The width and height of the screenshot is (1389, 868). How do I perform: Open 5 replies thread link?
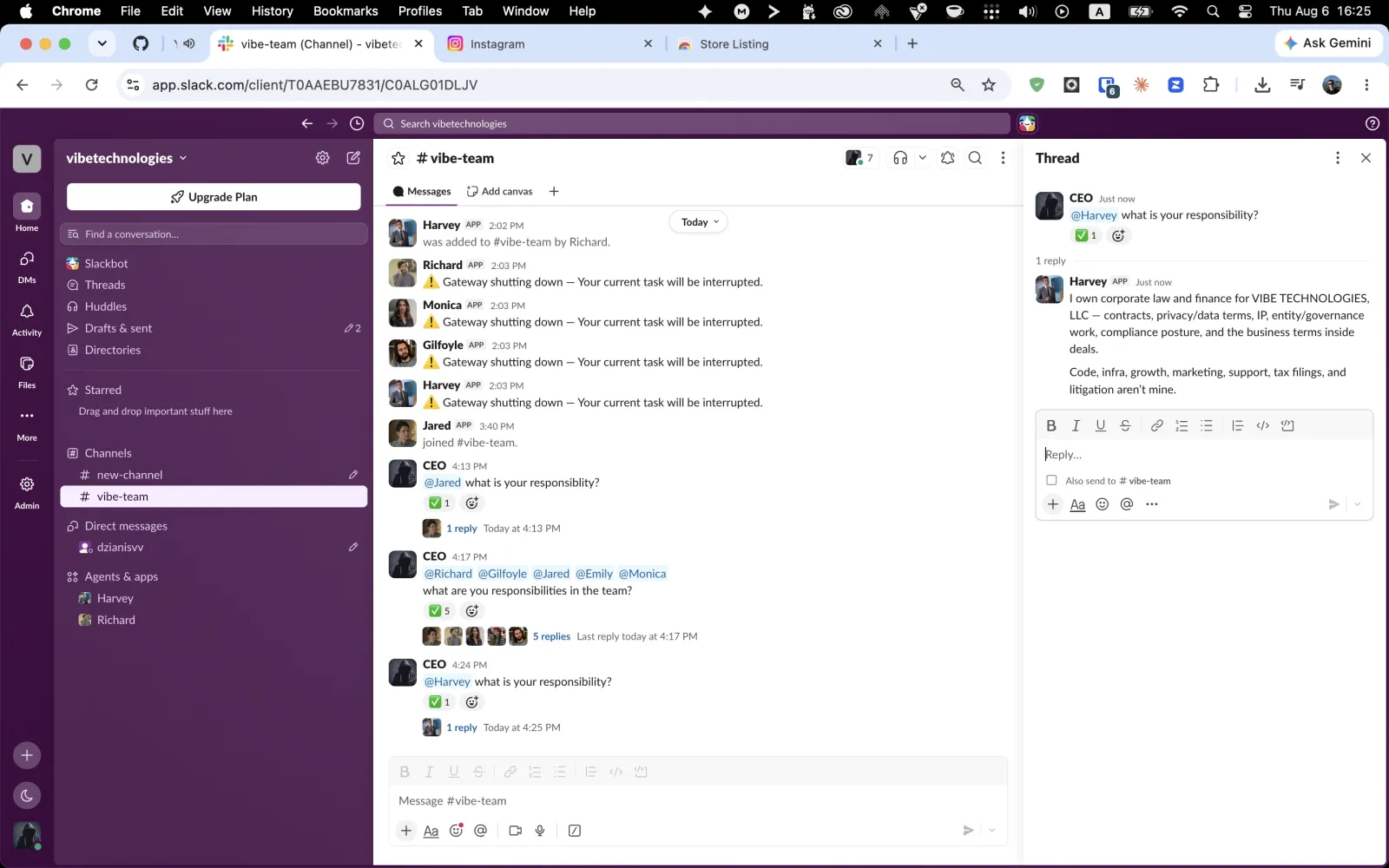tap(551, 636)
